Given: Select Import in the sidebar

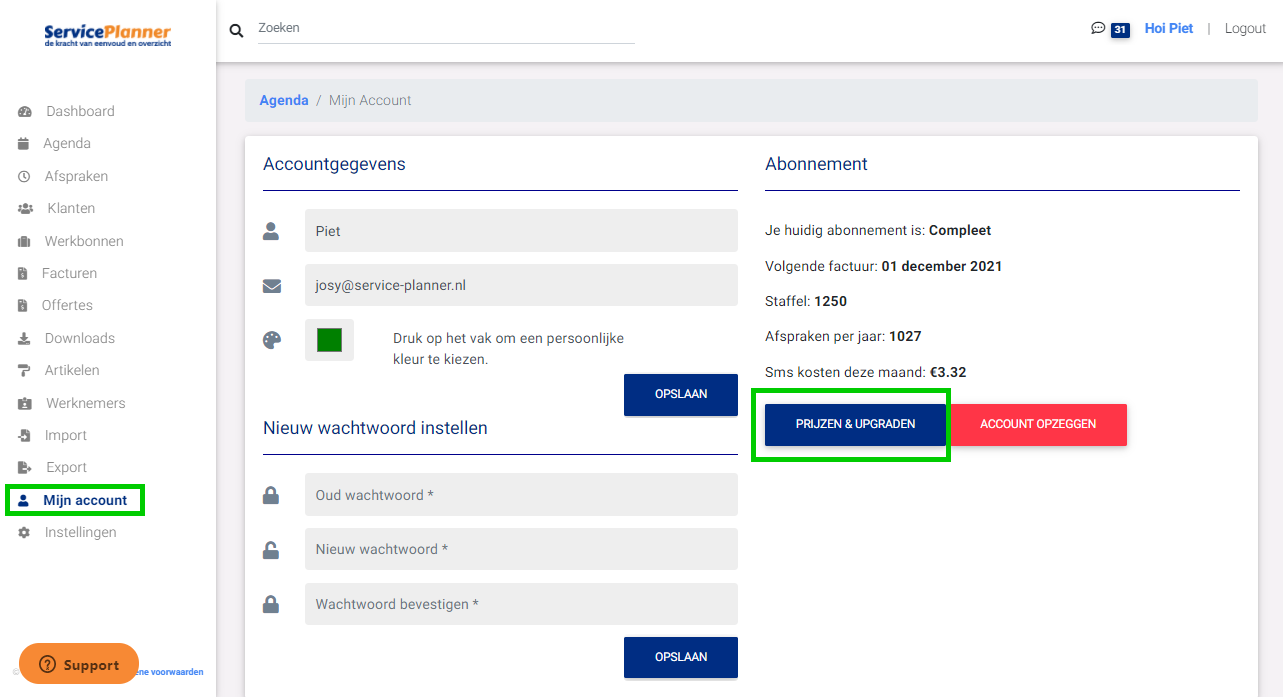Looking at the screenshot, I should 66,435.
